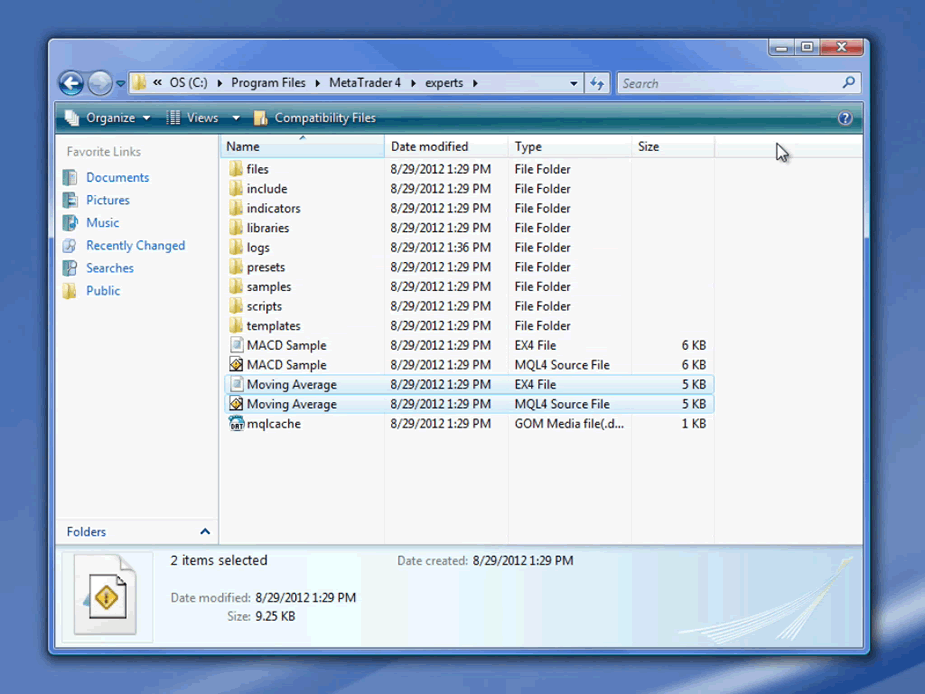
Task: Expand the Folders pane chevron
Action: (205, 532)
